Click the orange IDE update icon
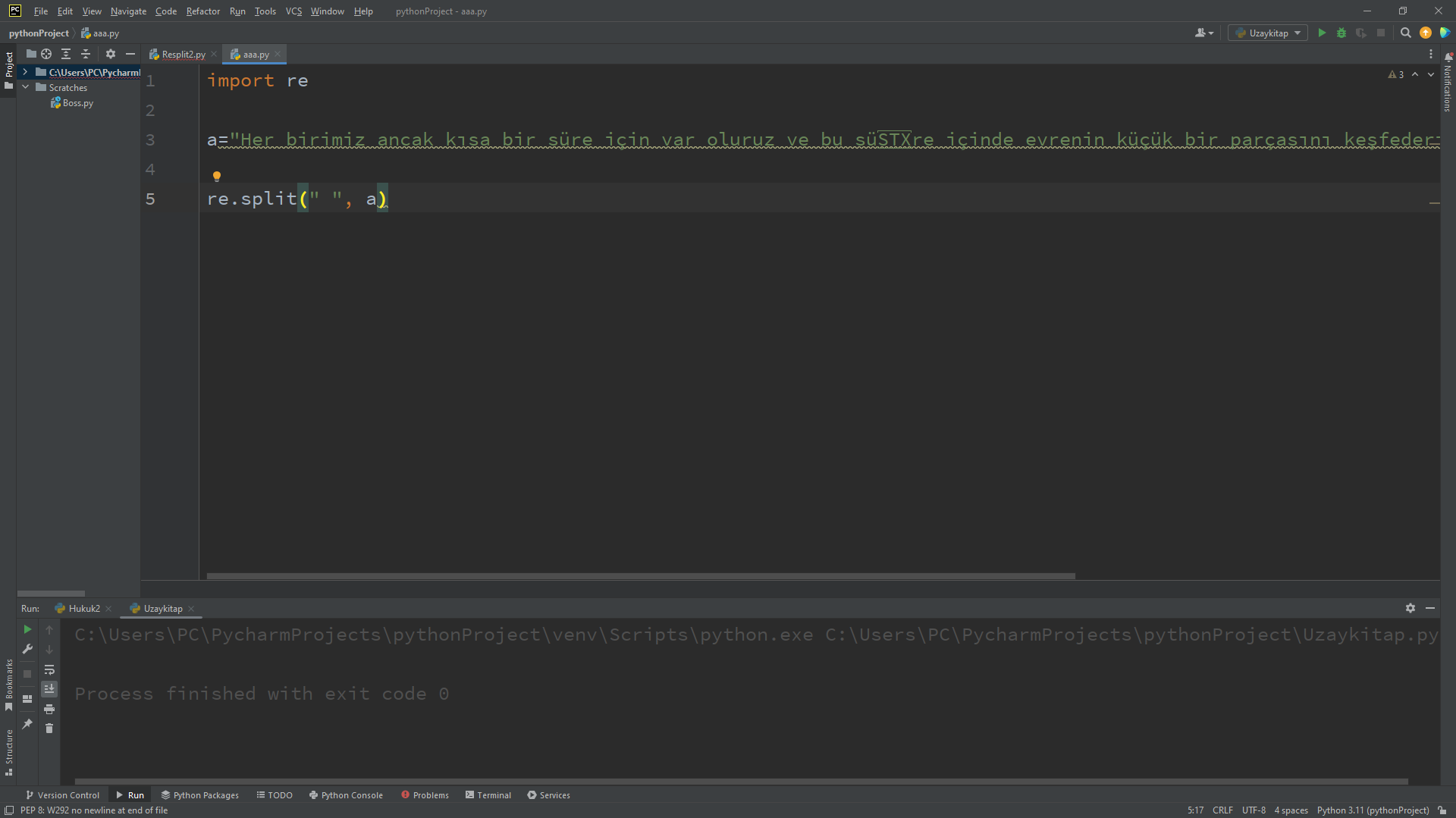 click(1426, 33)
